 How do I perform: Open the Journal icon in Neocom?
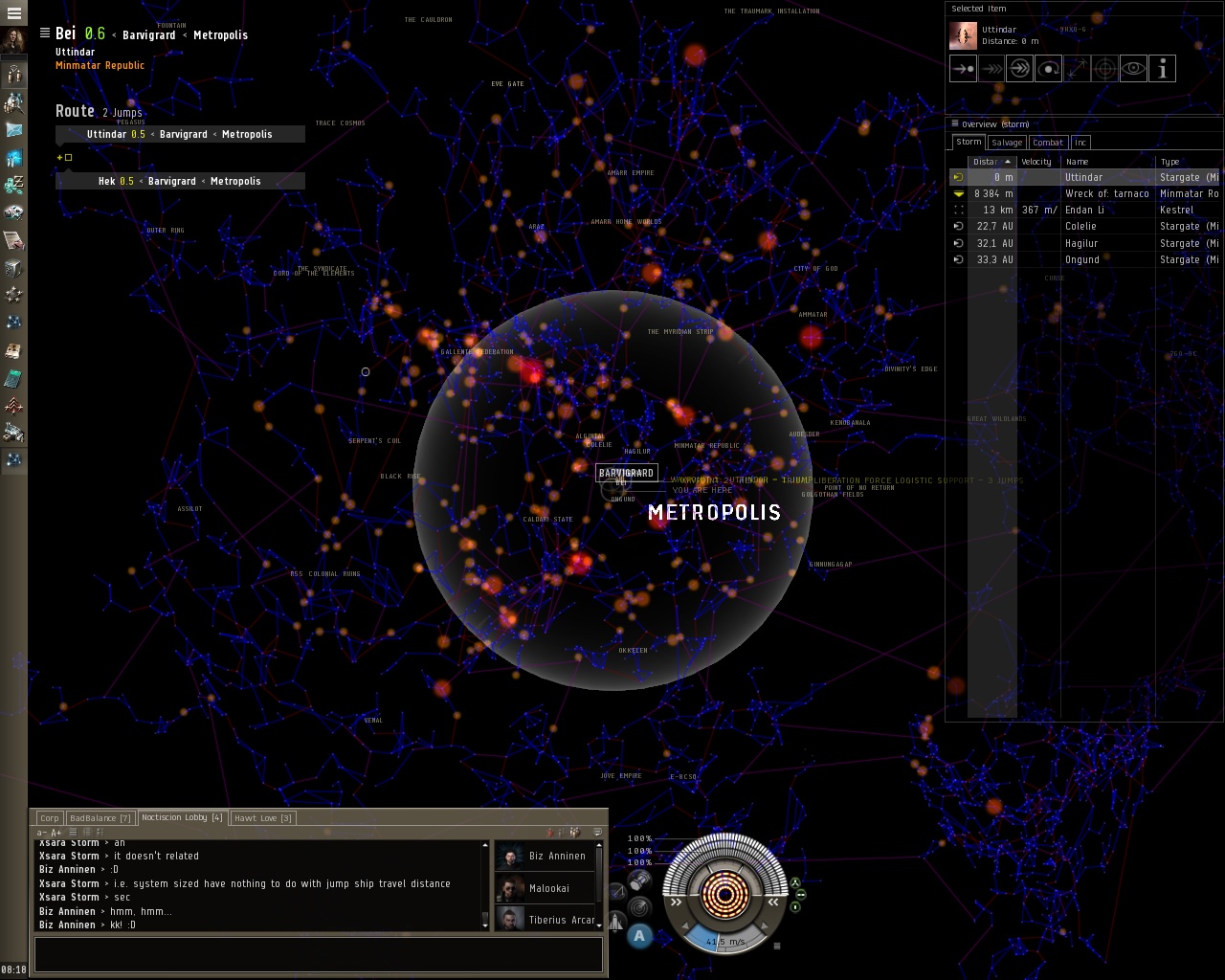pos(13,350)
